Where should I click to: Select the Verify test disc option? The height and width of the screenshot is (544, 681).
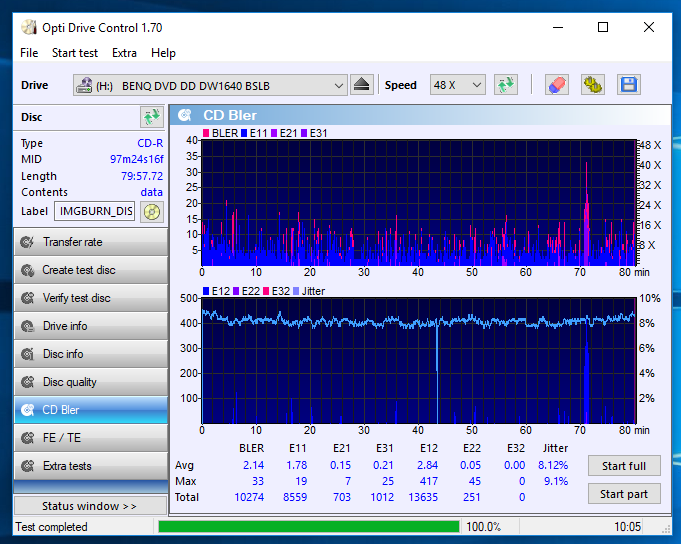91,298
